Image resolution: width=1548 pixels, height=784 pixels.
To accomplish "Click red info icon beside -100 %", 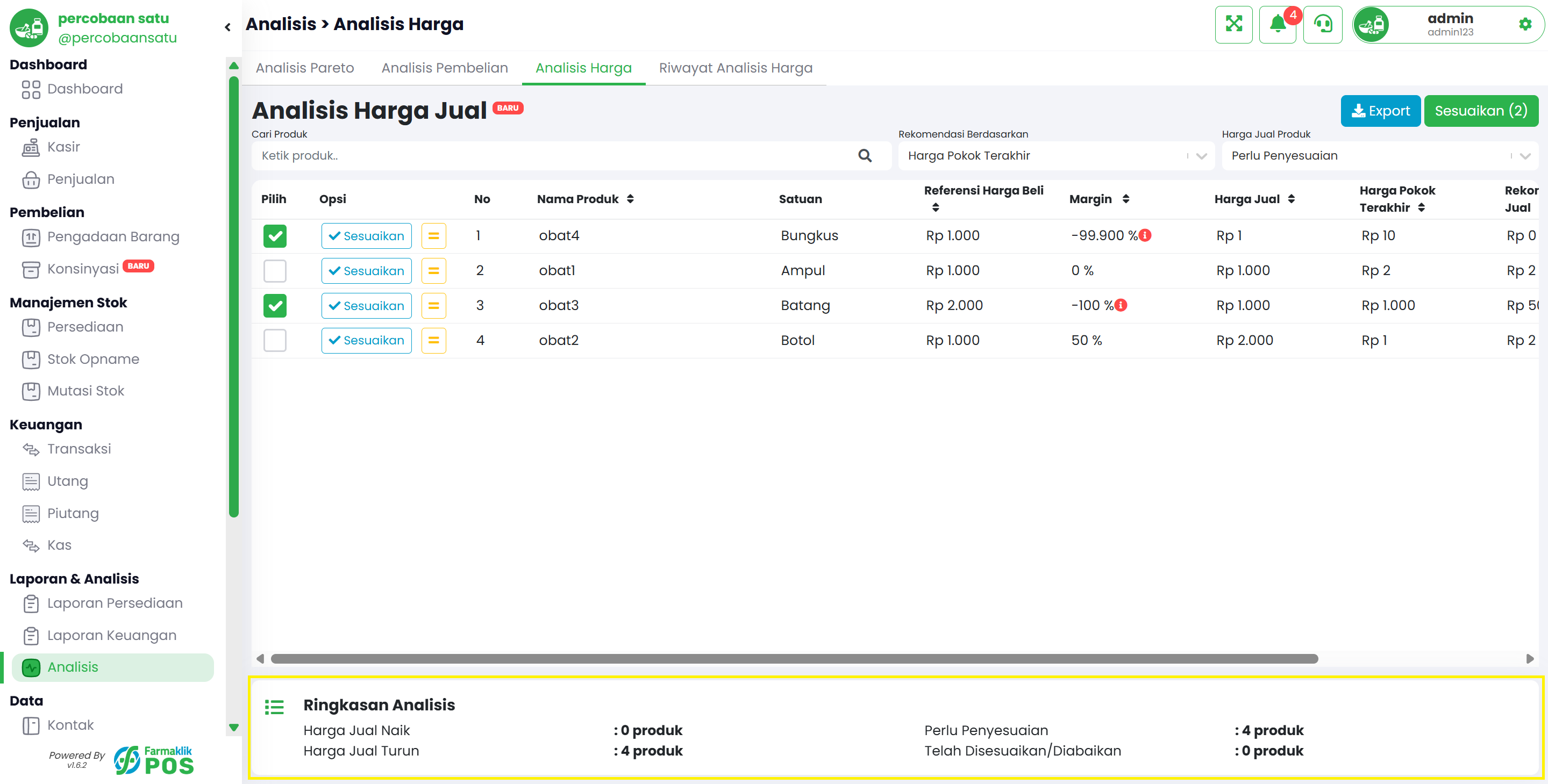I will pos(1121,305).
